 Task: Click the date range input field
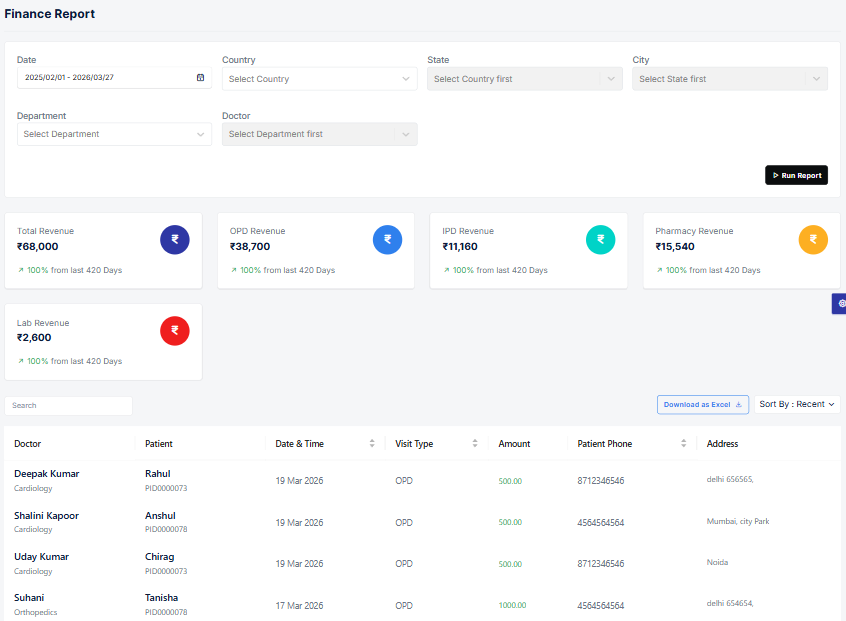click(x=105, y=78)
